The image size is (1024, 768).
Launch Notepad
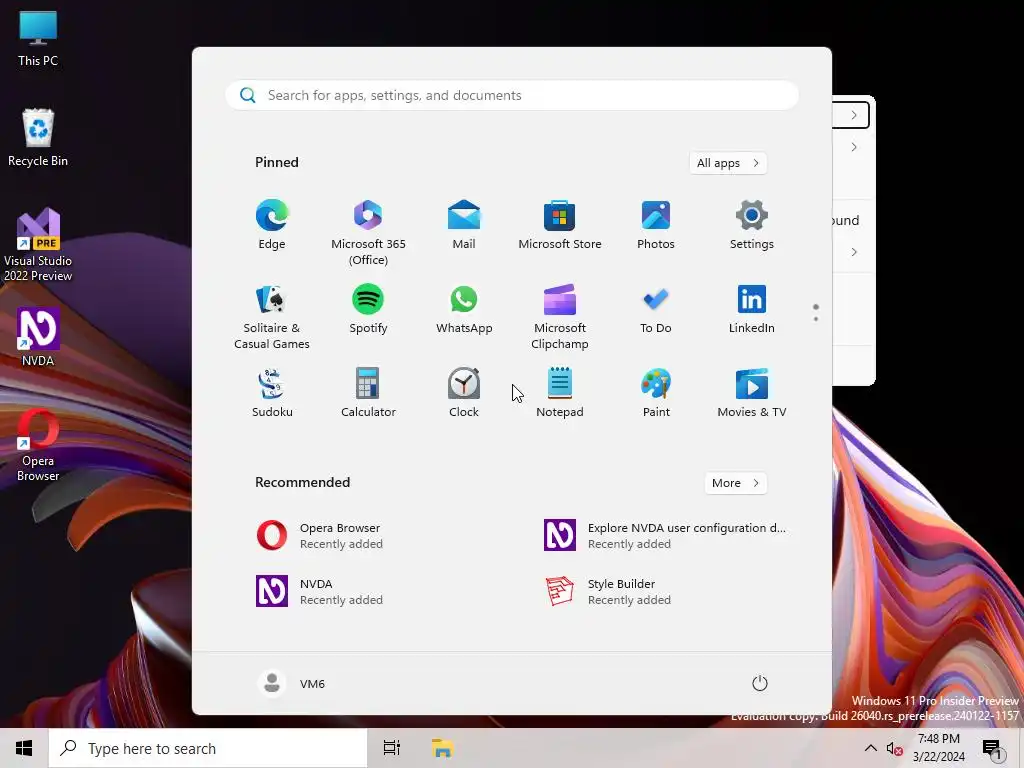tap(560, 393)
